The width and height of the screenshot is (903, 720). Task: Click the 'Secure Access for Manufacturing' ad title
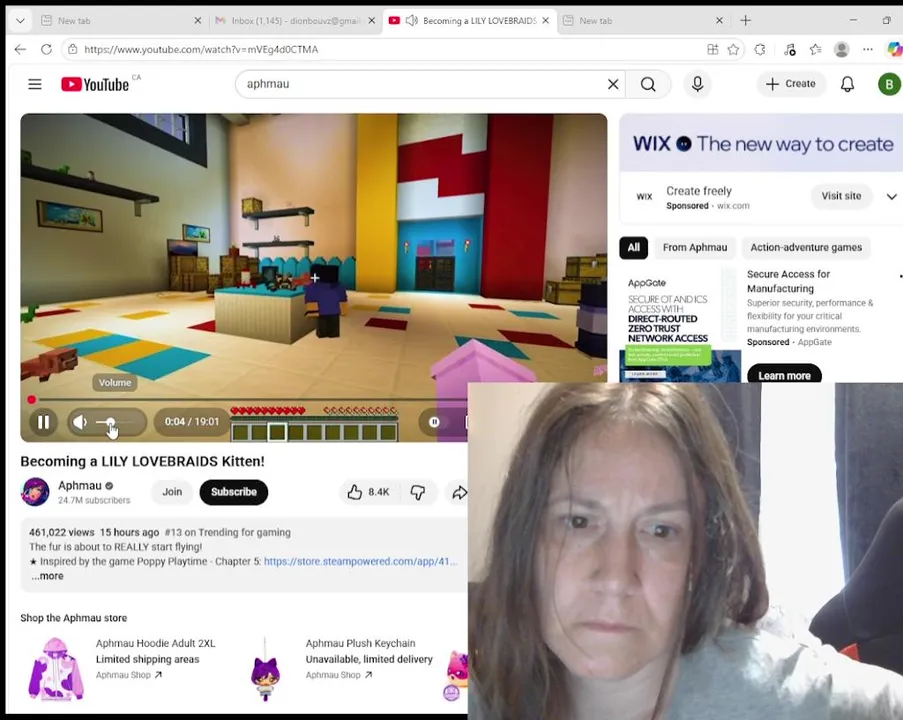tap(788, 281)
